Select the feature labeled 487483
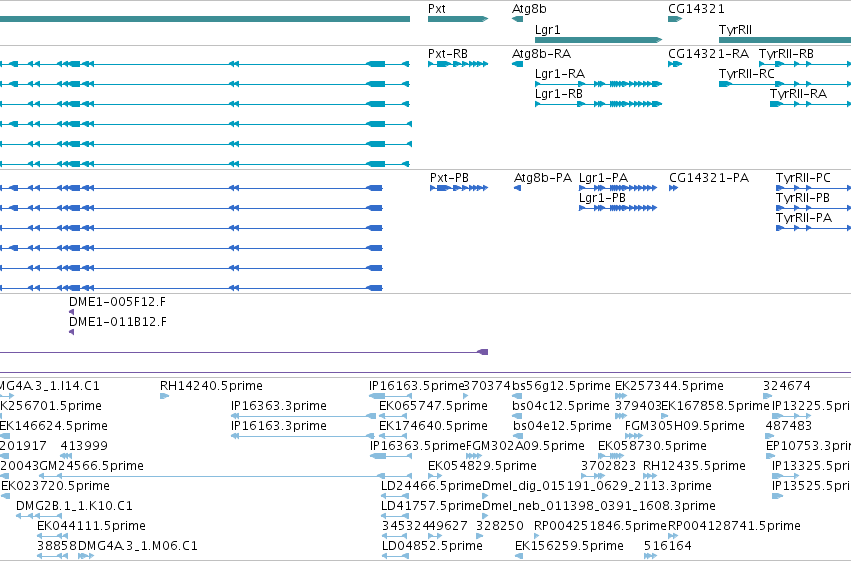 (x=771, y=436)
